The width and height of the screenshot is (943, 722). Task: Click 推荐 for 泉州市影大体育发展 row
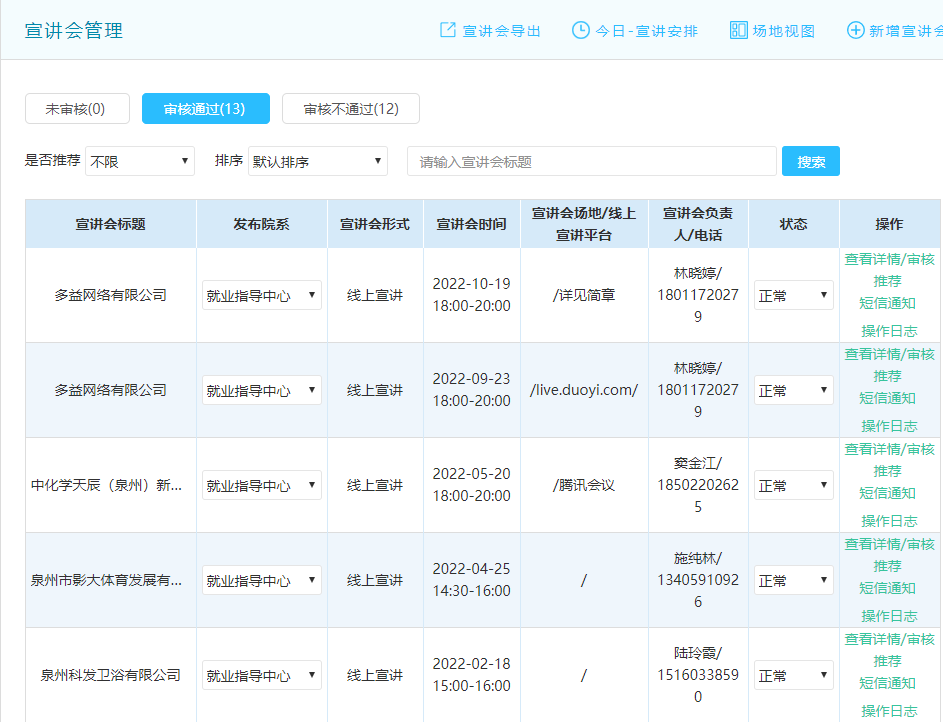point(889,566)
